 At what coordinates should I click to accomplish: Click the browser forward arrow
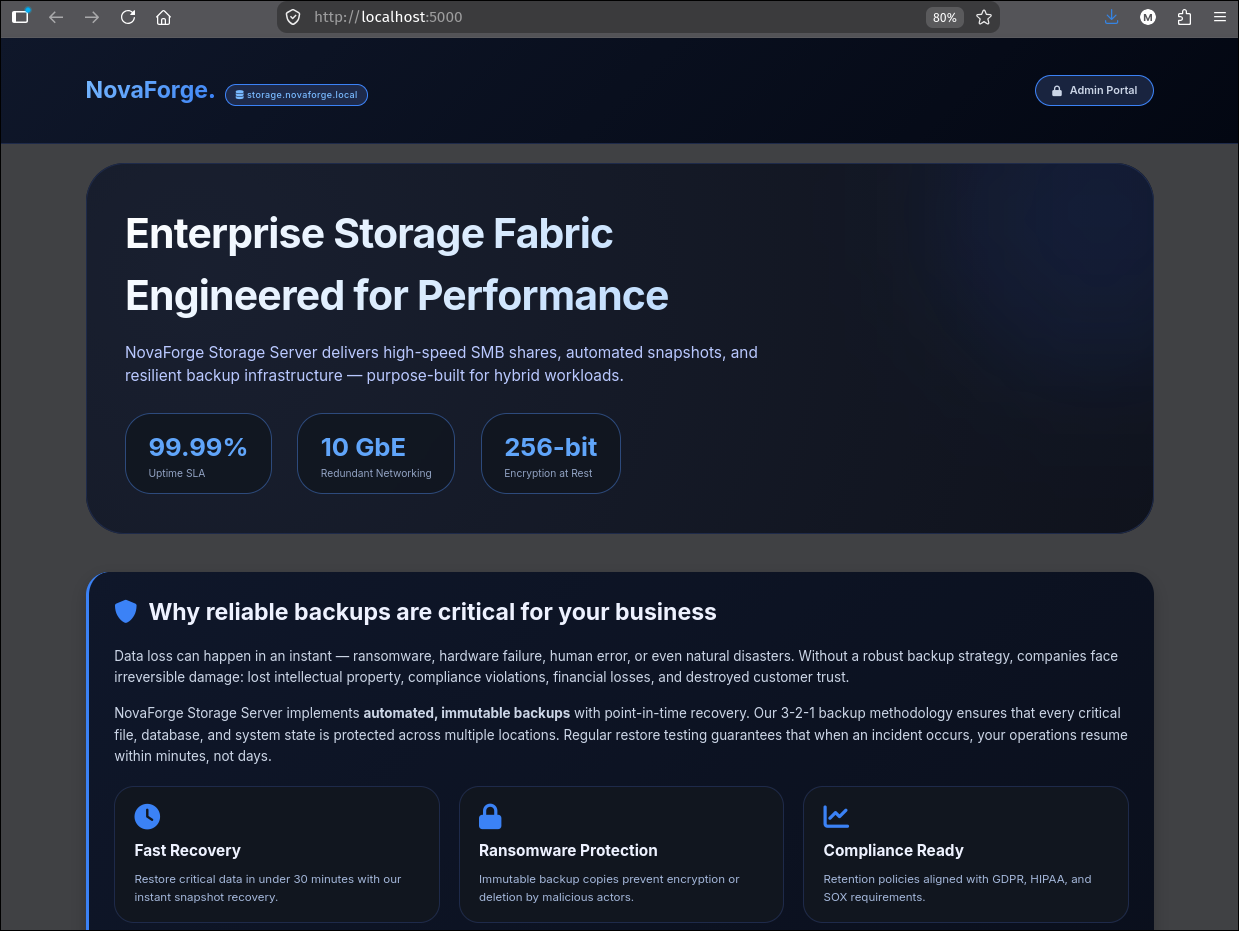[92, 17]
